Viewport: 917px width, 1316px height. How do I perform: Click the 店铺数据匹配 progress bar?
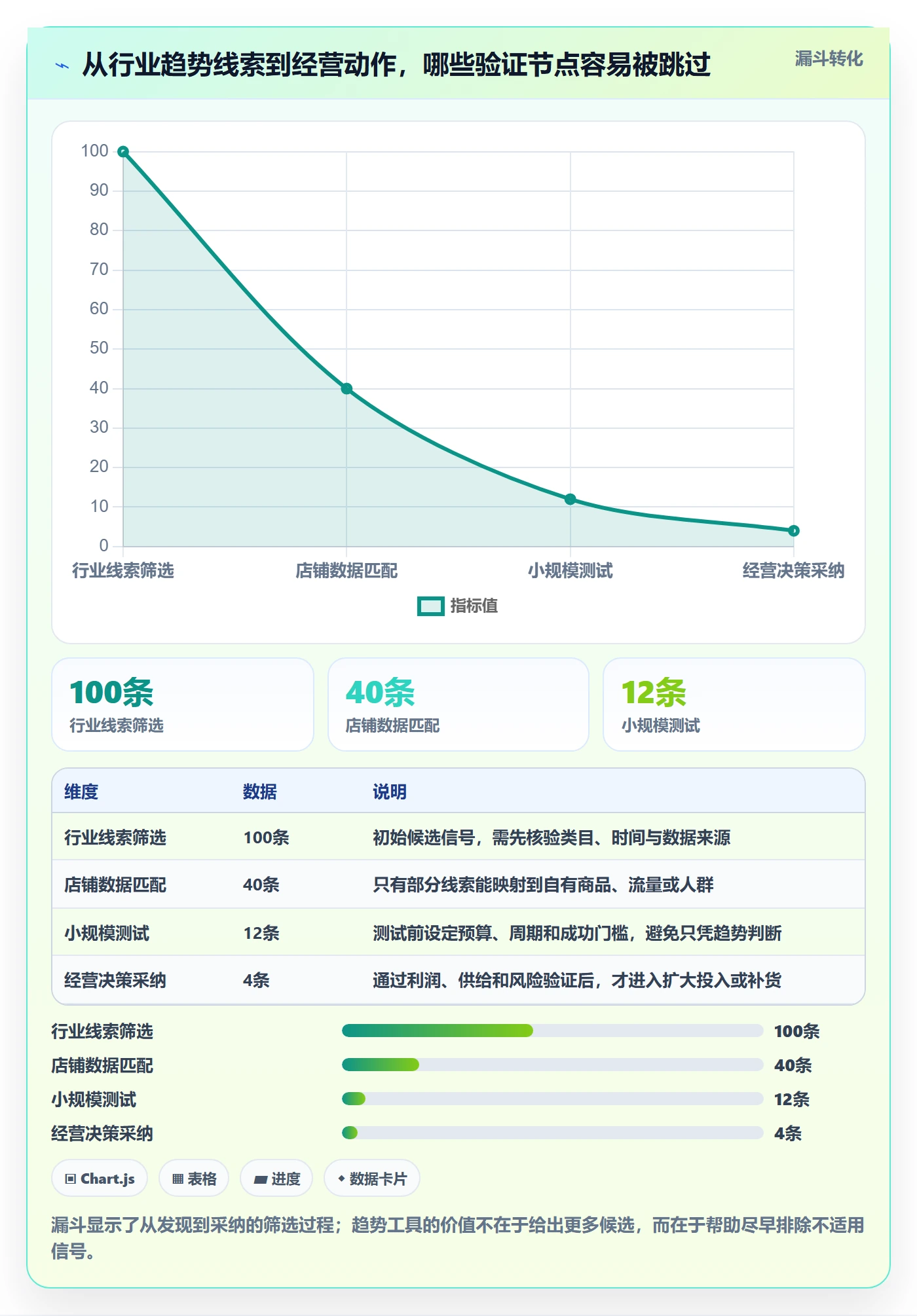[553, 1065]
